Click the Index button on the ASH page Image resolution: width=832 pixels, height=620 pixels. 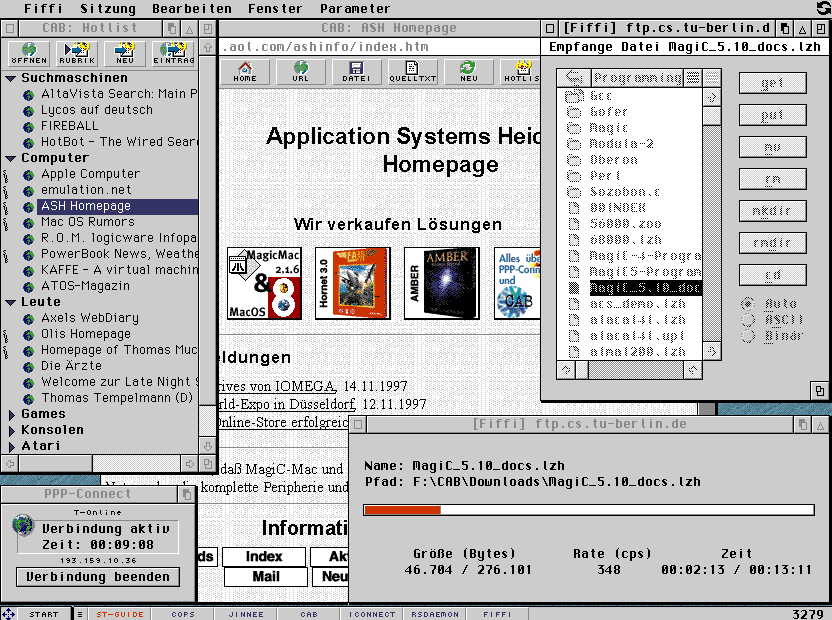click(264, 556)
